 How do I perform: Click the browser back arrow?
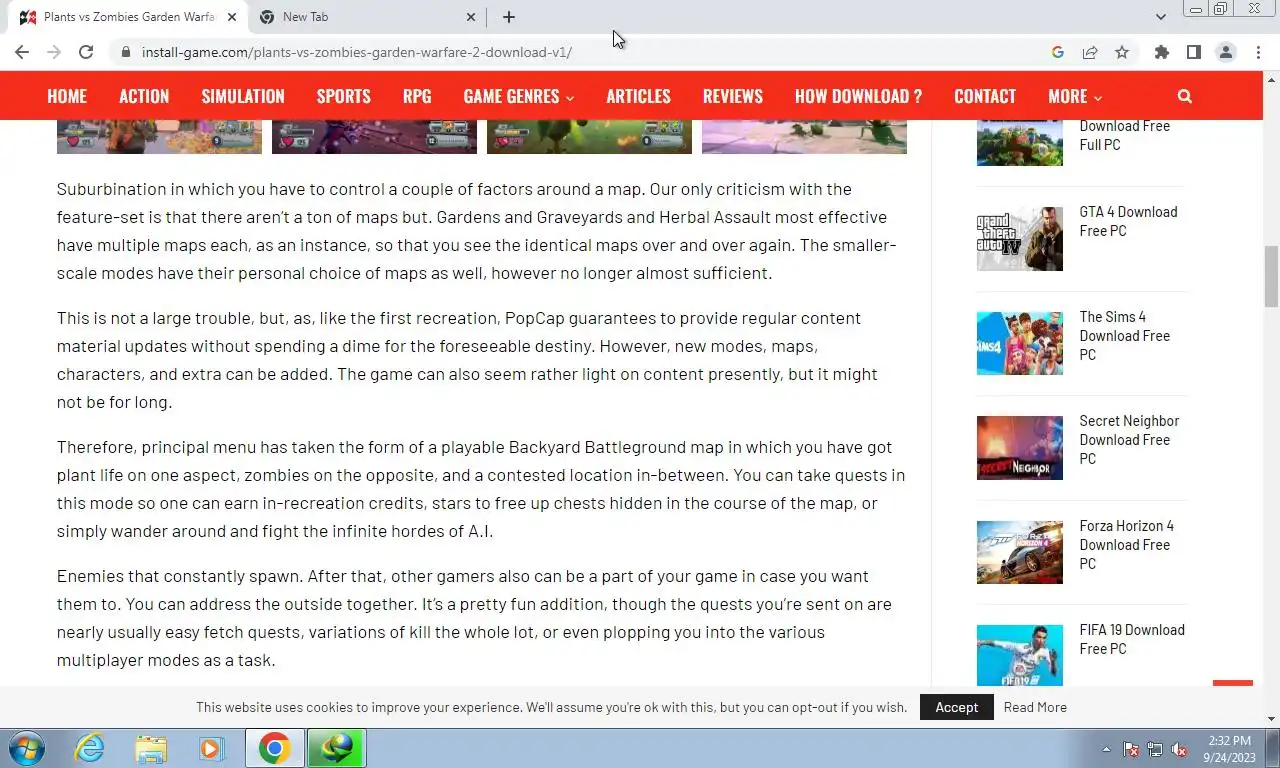pos(22,52)
